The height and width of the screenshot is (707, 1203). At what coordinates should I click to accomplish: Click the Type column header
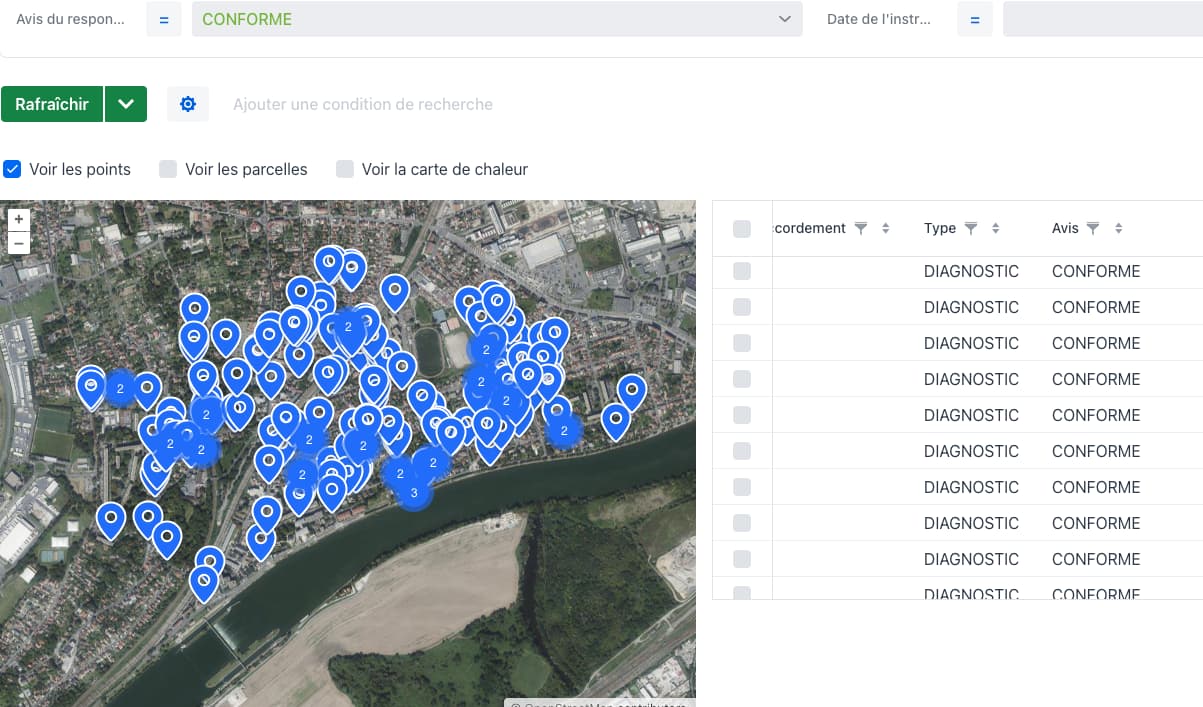coord(939,229)
